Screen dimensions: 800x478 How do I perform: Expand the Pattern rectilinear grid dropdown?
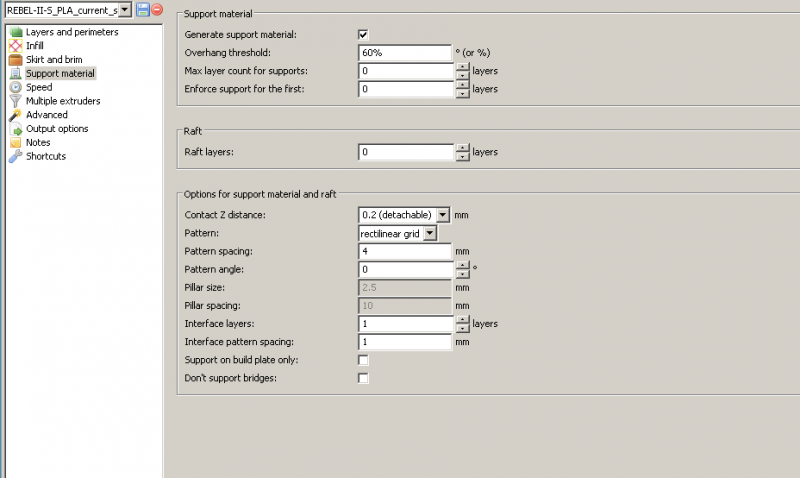[430, 233]
